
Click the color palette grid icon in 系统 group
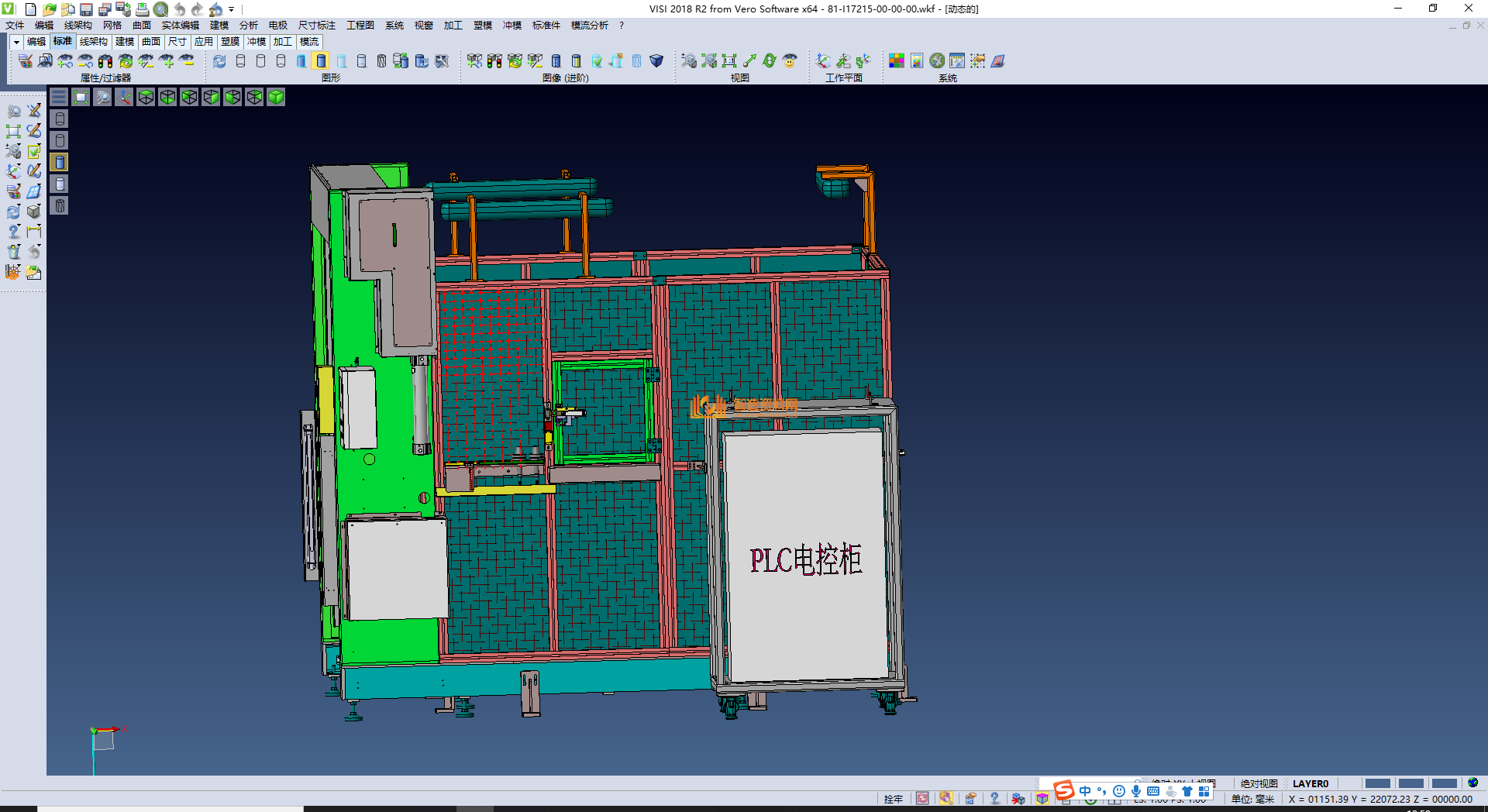(x=897, y=61)
